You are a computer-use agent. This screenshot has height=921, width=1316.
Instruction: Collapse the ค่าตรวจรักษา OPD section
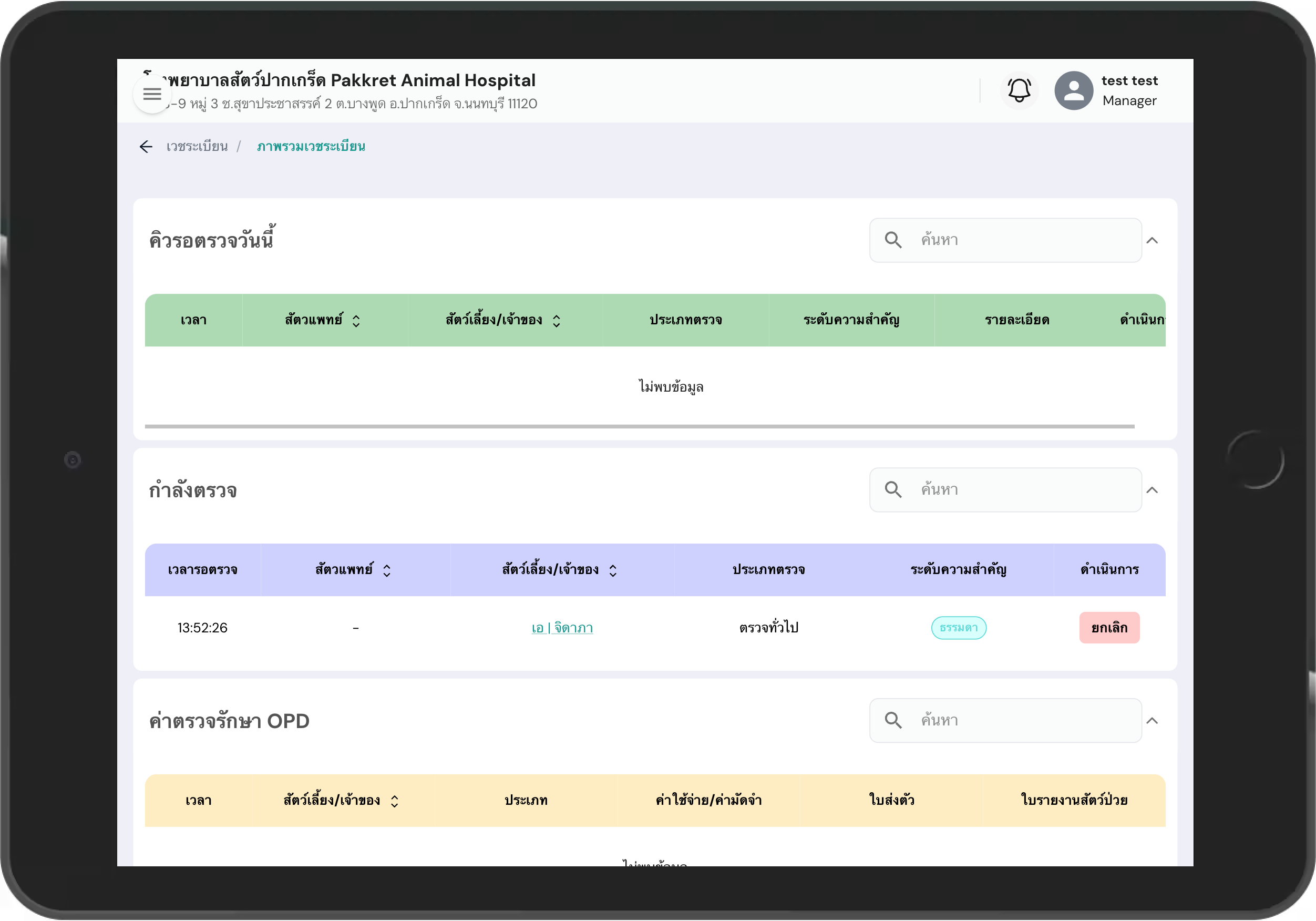click(1152, 720)
